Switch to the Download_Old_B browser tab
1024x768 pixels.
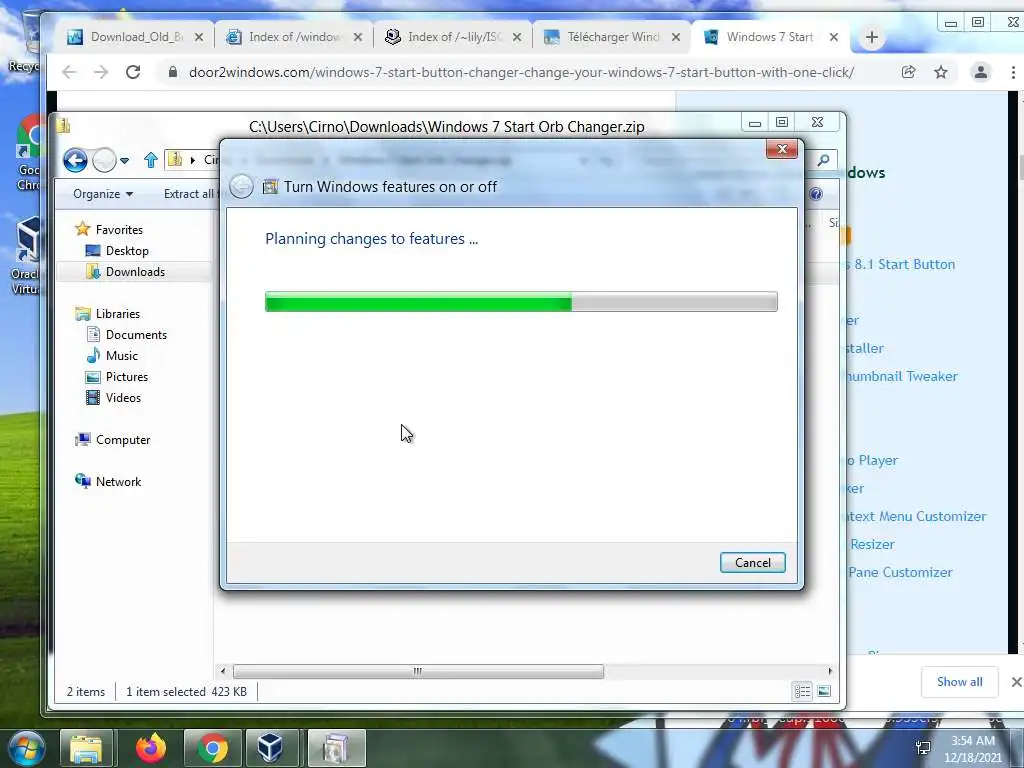point(135,37)
